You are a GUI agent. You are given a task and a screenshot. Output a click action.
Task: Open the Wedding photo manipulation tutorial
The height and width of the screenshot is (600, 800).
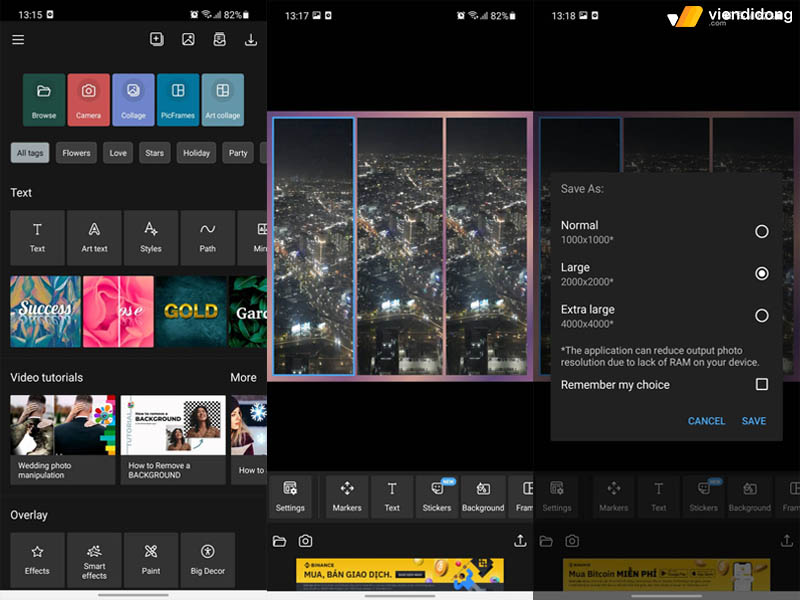point(62,439)
